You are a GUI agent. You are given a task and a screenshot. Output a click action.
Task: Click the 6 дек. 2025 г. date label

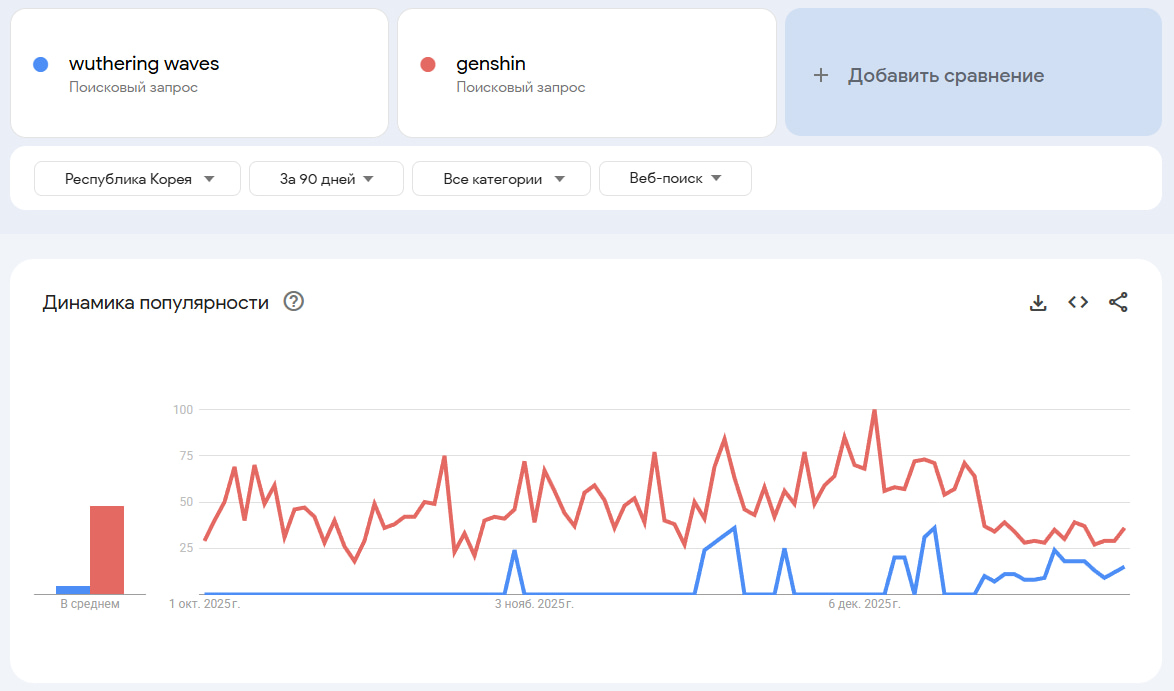coord(866,605)
